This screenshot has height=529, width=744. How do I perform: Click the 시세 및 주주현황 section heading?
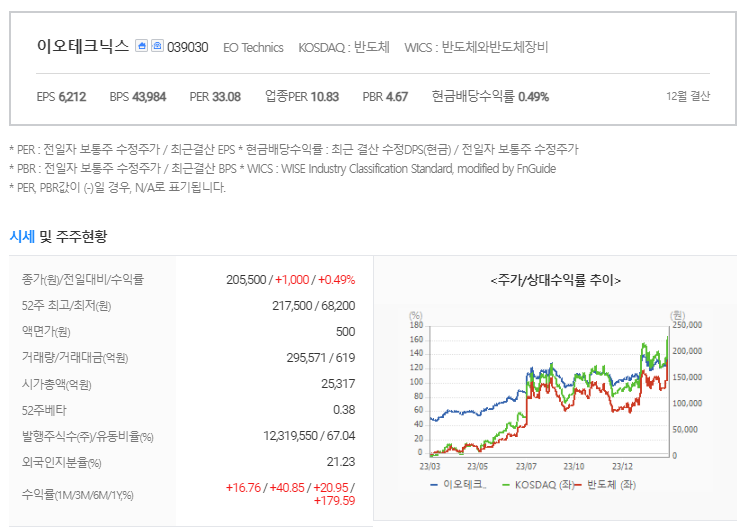click(x=58, y=236)
